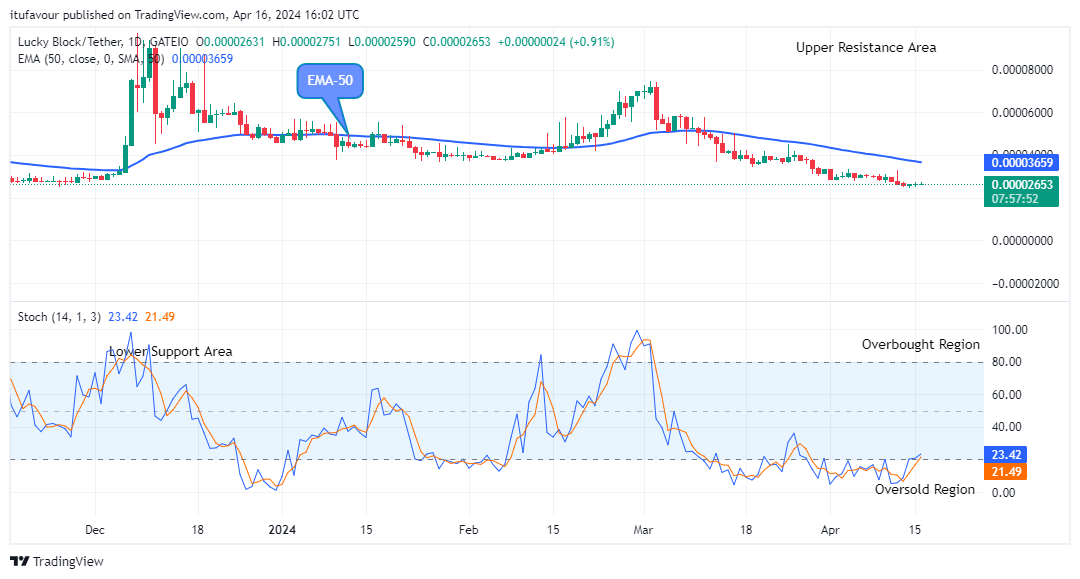The width and height of the screenshot is (1080, 579).
Task: Click the Apr date on time axis
Action: point(830,530)
